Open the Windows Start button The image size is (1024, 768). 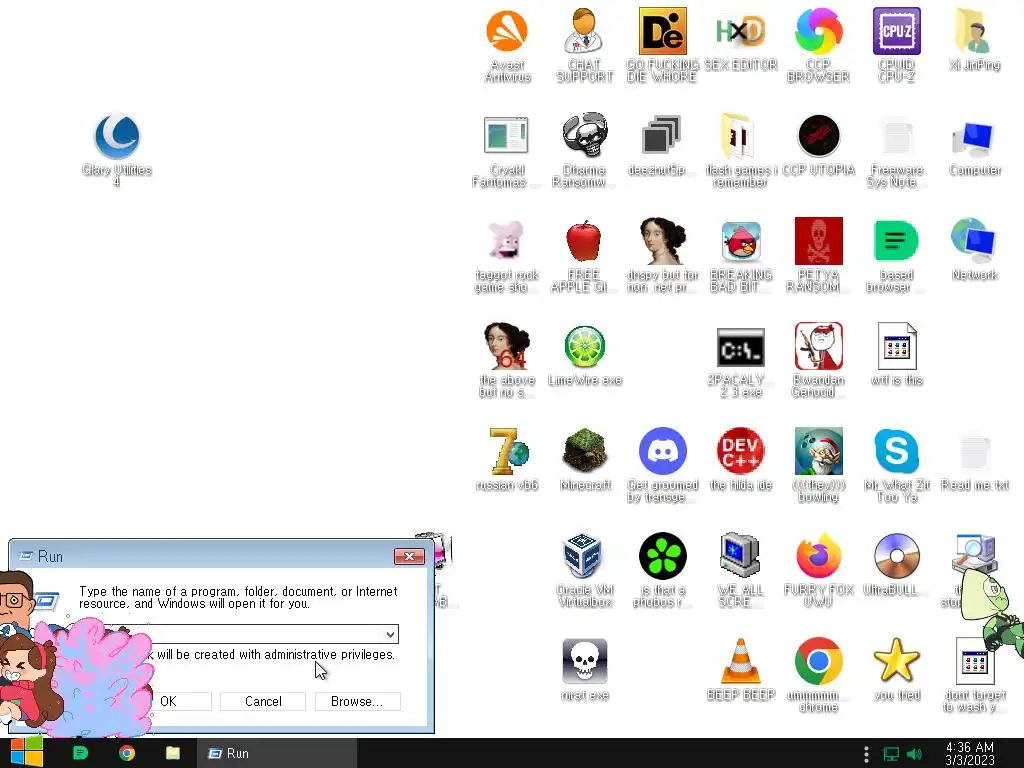[27, 753]
